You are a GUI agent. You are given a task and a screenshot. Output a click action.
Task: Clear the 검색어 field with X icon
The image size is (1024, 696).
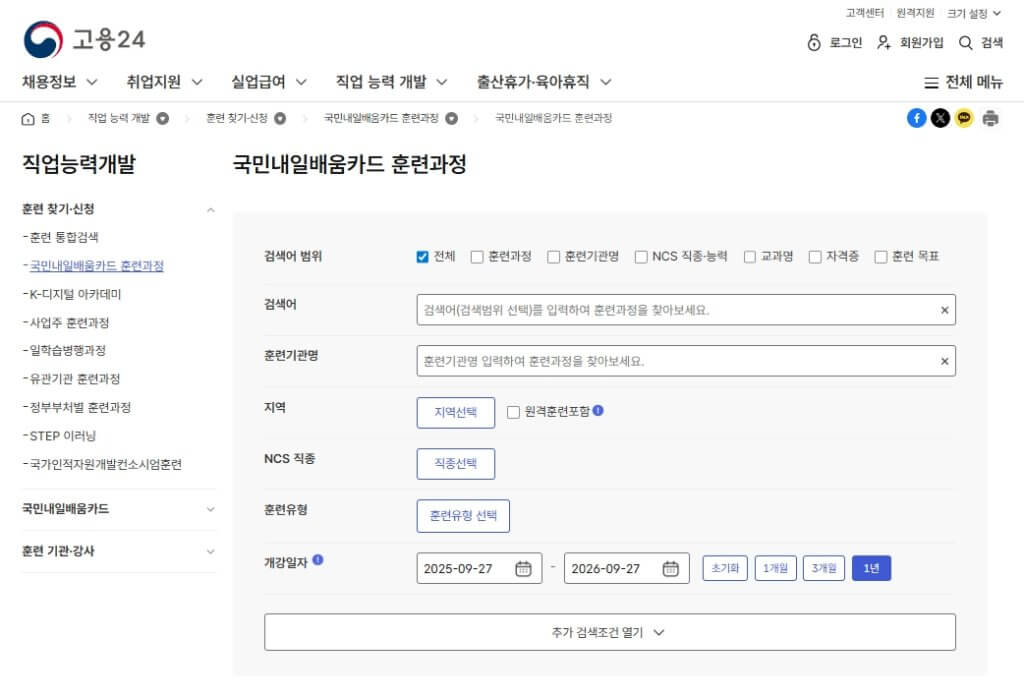944,310
